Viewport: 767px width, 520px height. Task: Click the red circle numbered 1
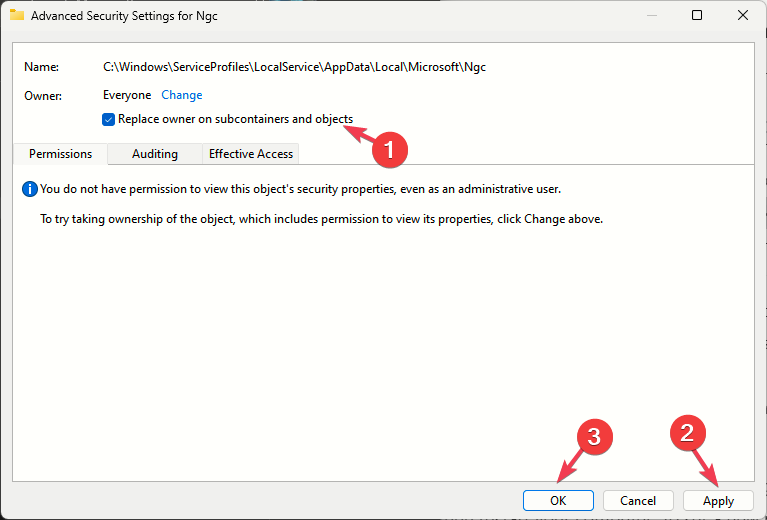coord(390,150)
